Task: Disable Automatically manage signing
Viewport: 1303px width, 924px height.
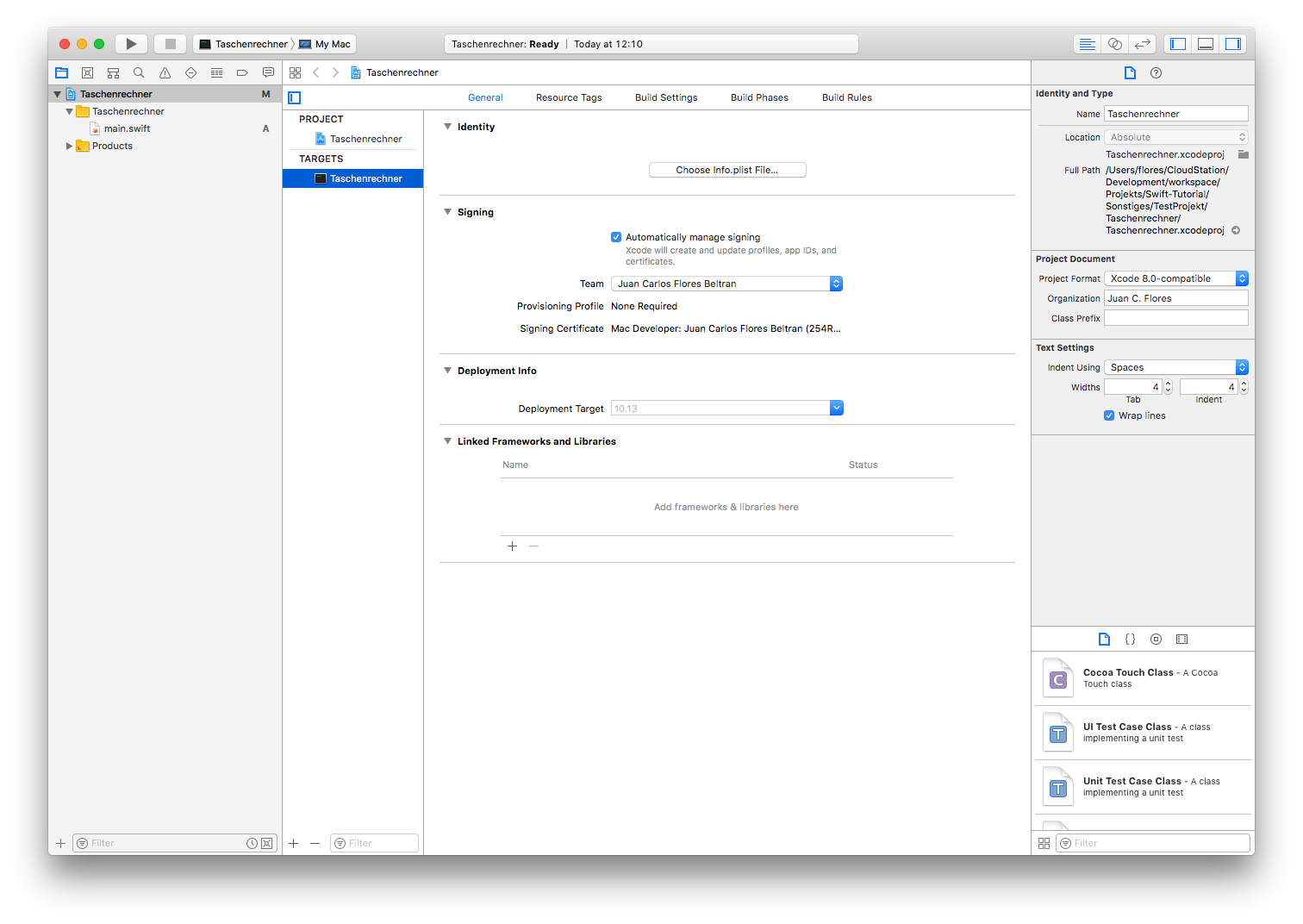Action: [x=615, y=236]
